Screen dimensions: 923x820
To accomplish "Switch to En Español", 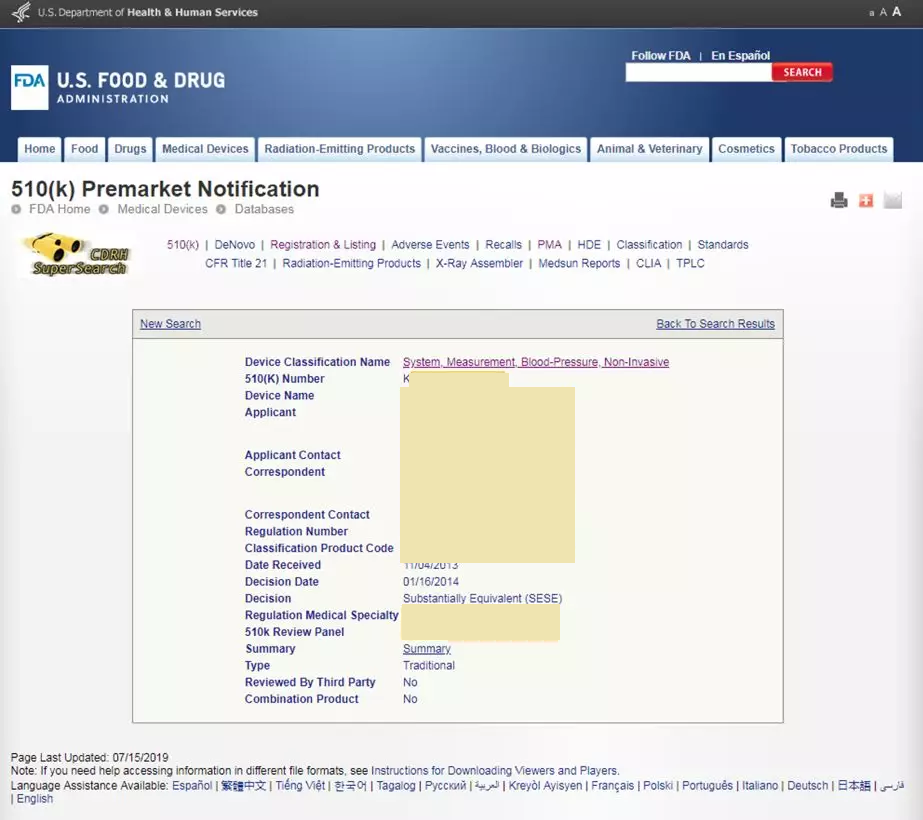I will pos(741,55).
